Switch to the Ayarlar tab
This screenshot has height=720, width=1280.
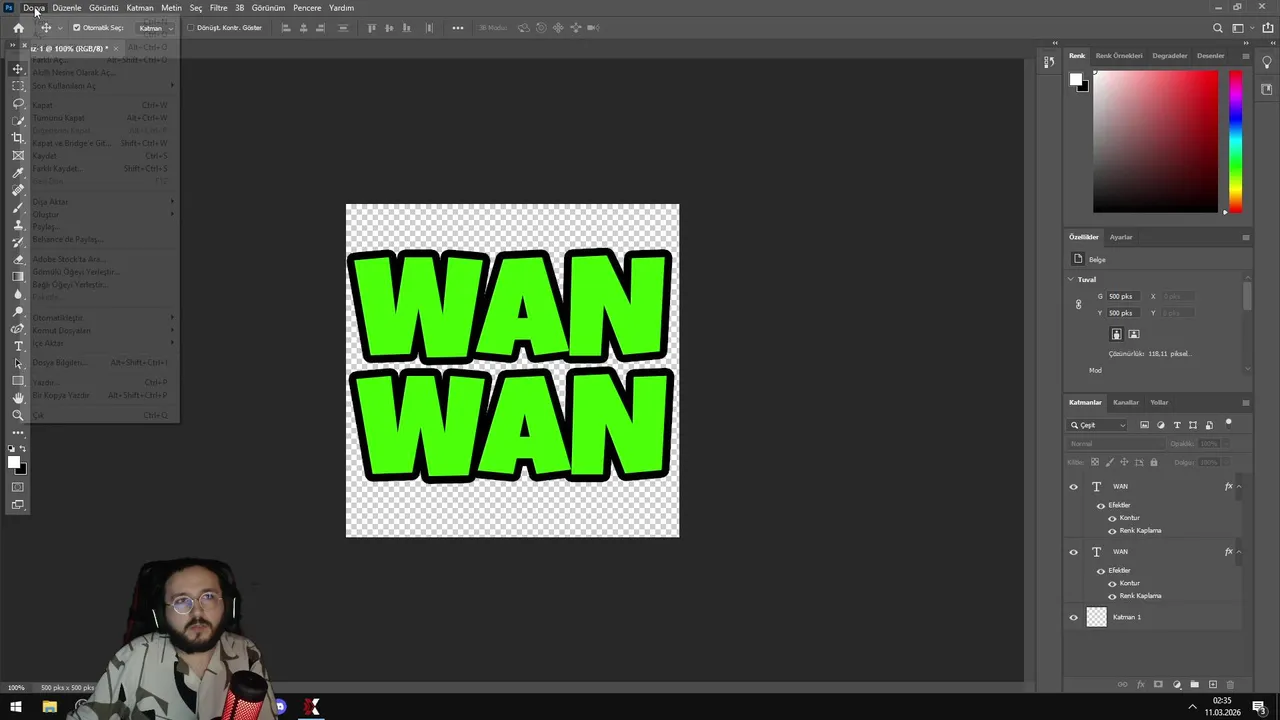pyautogui.click(x=1121, y=237)
